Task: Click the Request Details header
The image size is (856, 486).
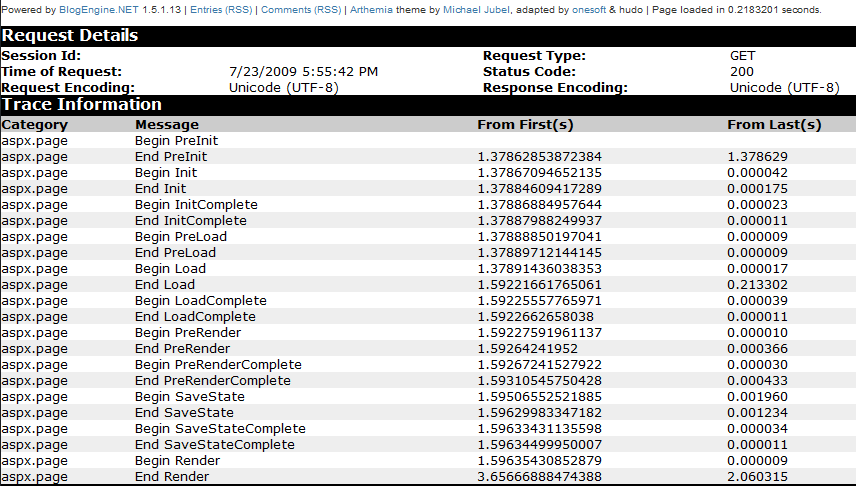Action: pyautogui.click(x=70, y=35)
